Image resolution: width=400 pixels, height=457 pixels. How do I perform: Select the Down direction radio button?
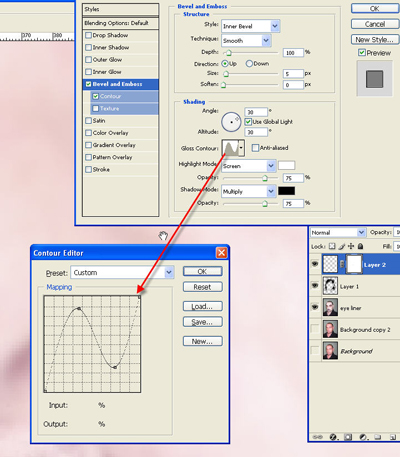(249, 63)
